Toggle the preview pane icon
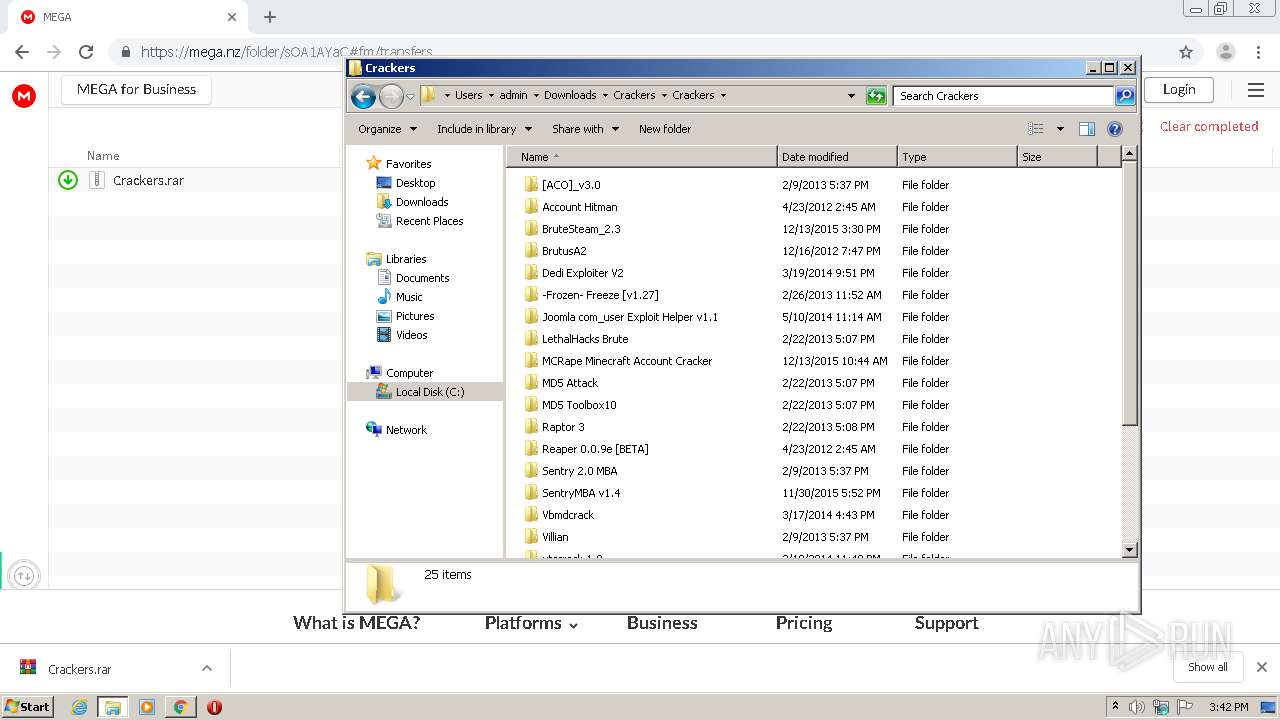This screenshot has width=1280, height=720. (1087, 129)
